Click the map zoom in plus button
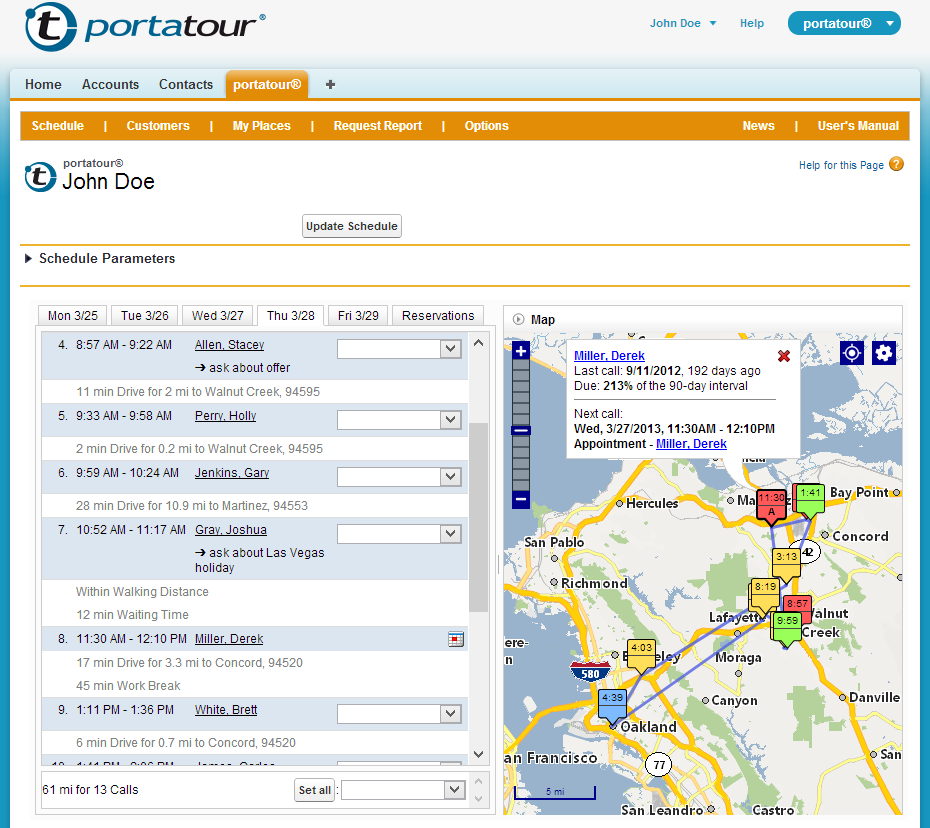 521,351
